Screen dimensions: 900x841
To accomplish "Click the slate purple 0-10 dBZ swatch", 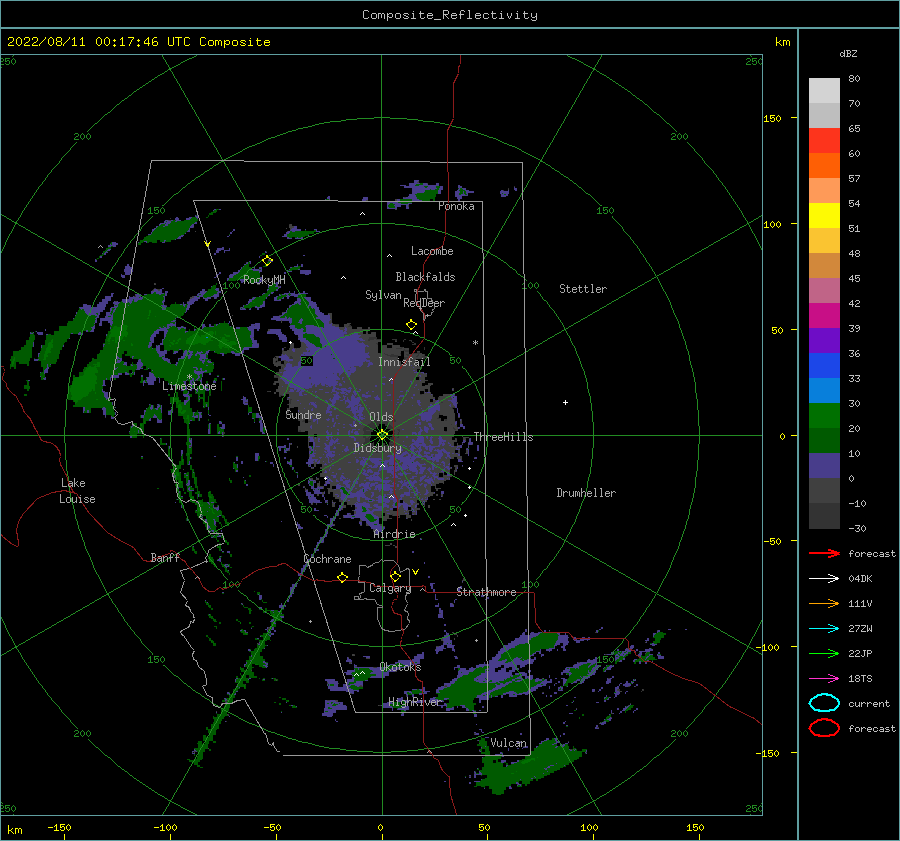I will 824,466.
